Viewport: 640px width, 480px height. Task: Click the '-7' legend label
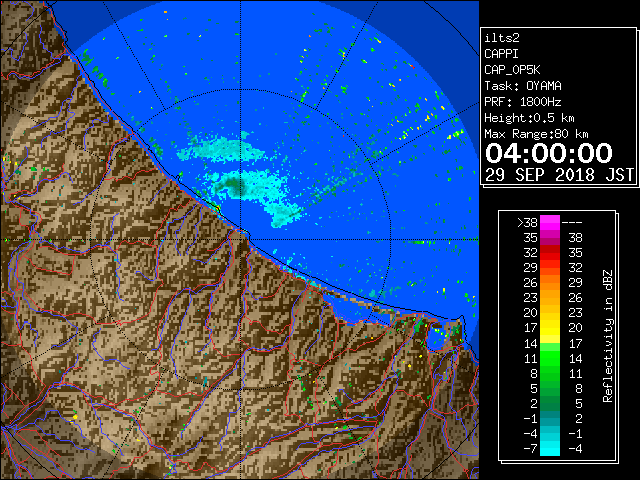530,449
